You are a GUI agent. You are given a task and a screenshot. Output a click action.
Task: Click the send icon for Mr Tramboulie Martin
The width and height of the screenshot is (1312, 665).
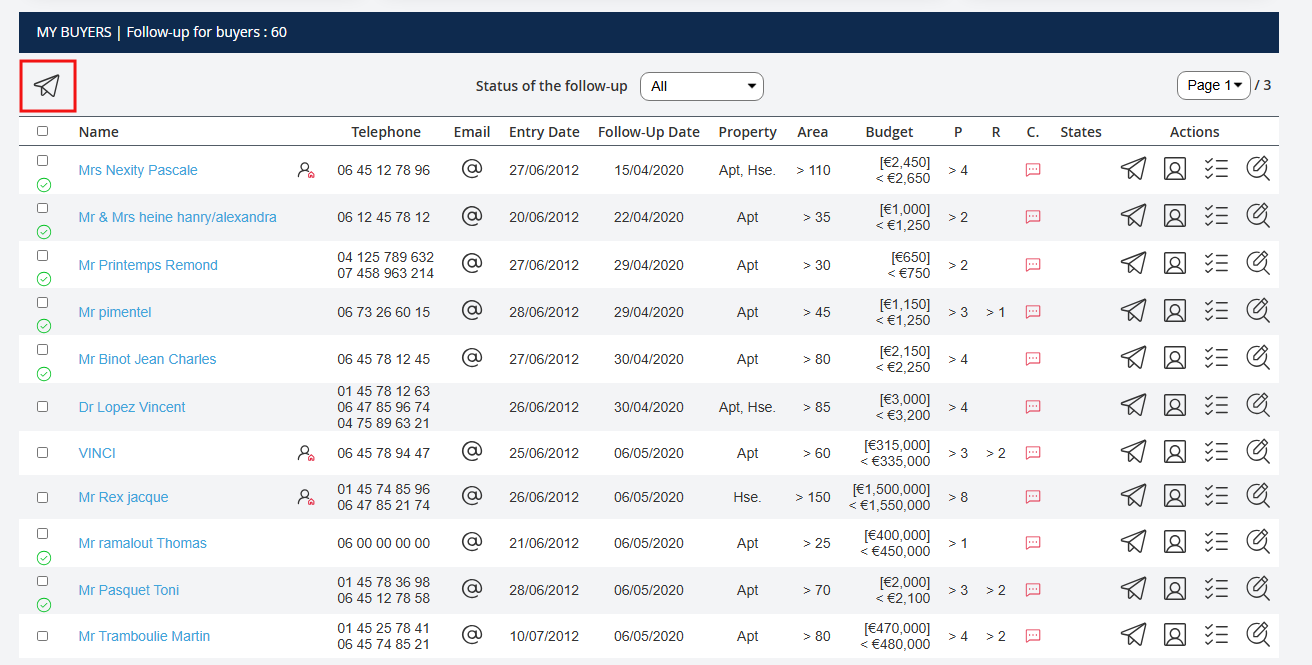click(1133, 634)
